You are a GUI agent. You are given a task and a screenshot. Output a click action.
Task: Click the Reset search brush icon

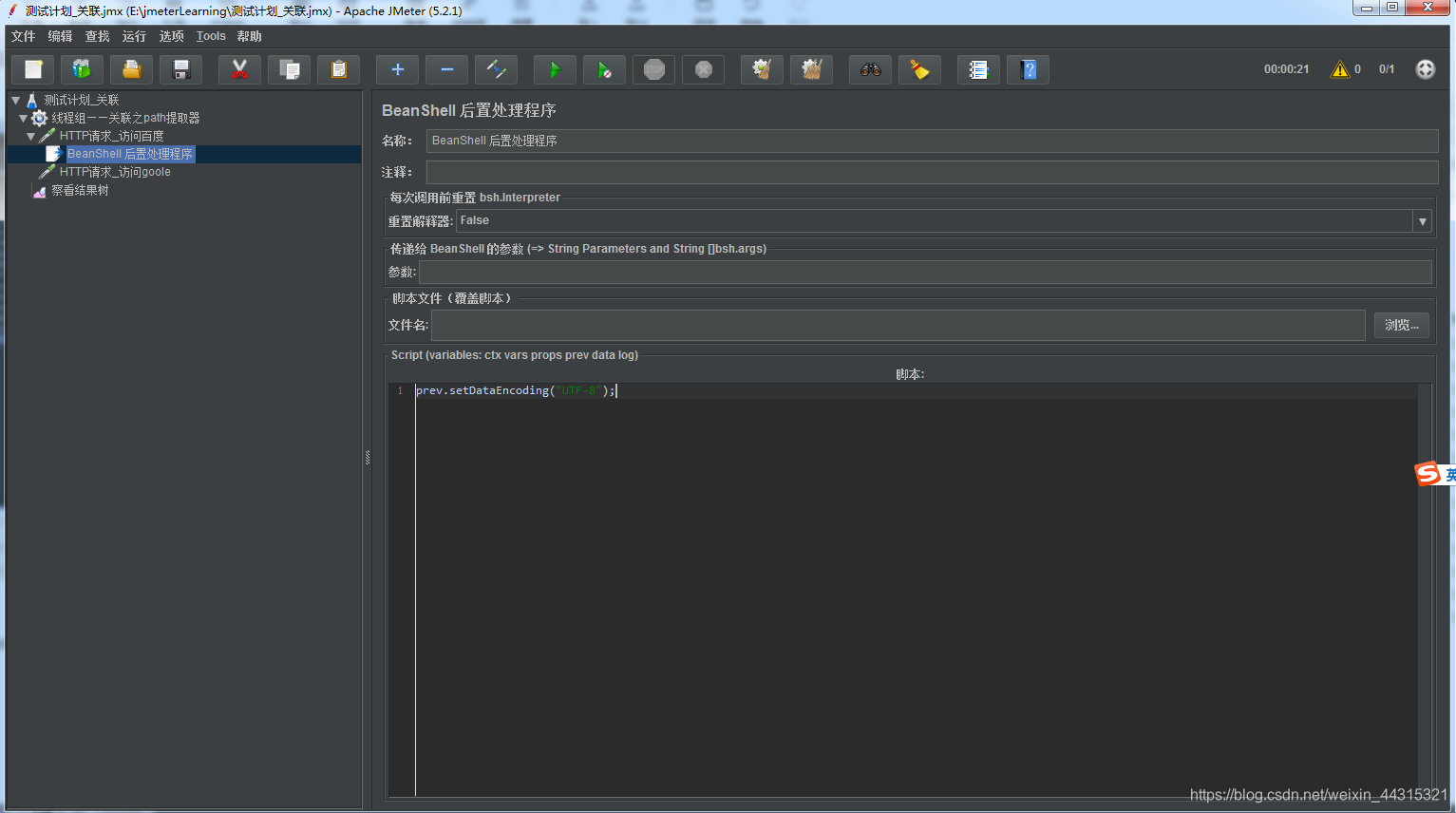(x=919, y=69)
